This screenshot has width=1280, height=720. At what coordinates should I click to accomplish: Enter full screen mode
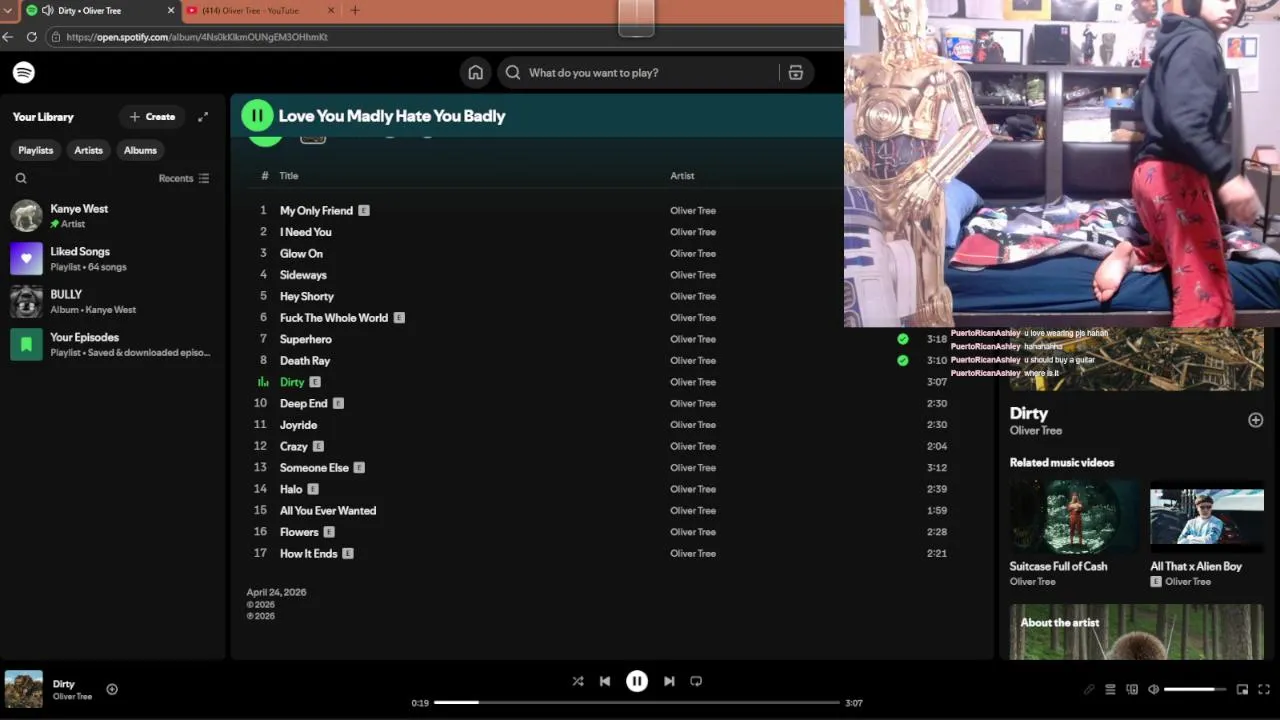tap(1264, 689)
